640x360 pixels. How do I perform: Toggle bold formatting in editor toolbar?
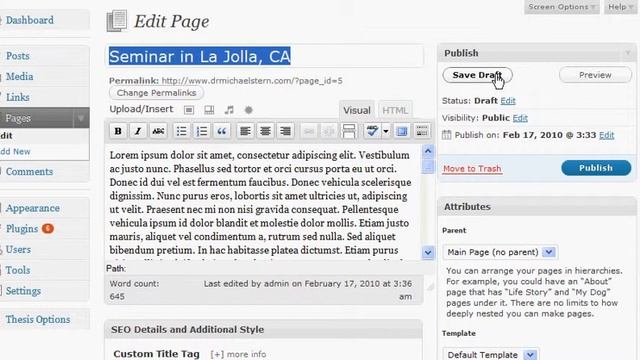tap(118, 131)
